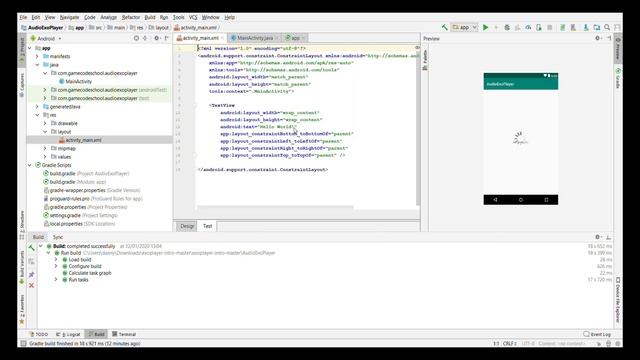Image resolution: width=640 pixels, height=360 pixels.
Task: Hide the Project panel
Action: click(x=167, y=38)
